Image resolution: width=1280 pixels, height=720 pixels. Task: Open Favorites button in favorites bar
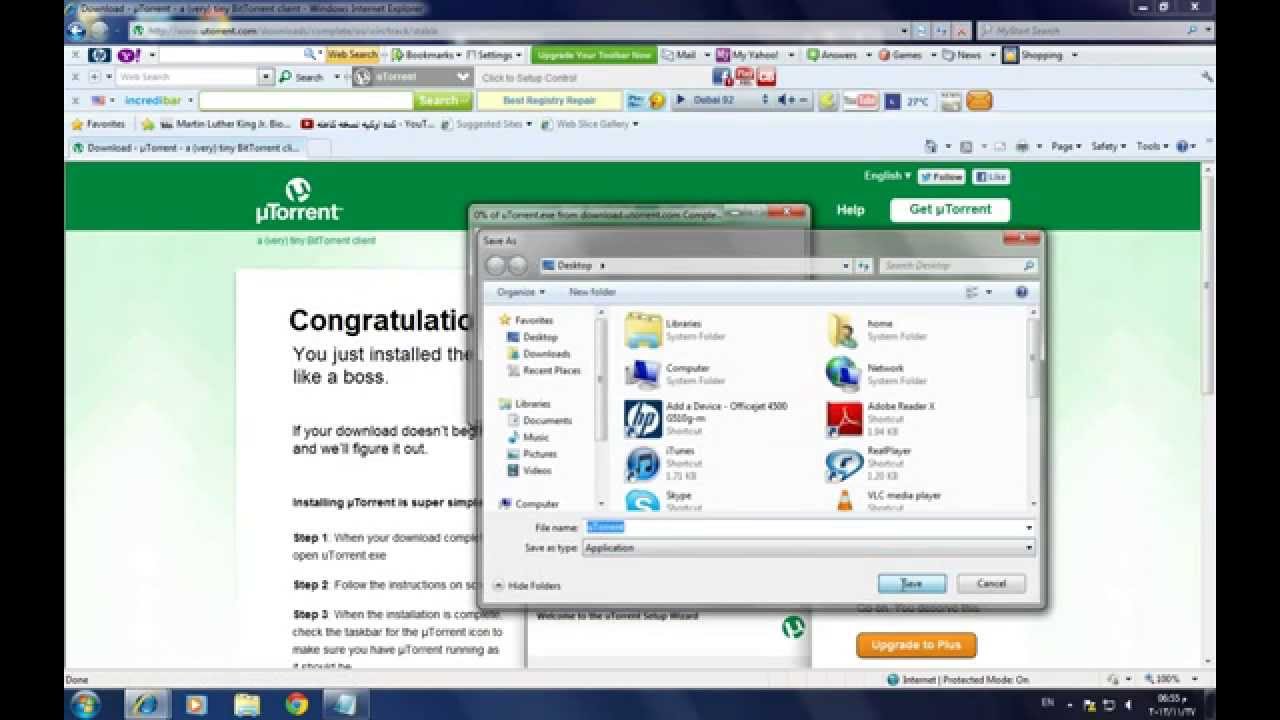coord(97,124)
